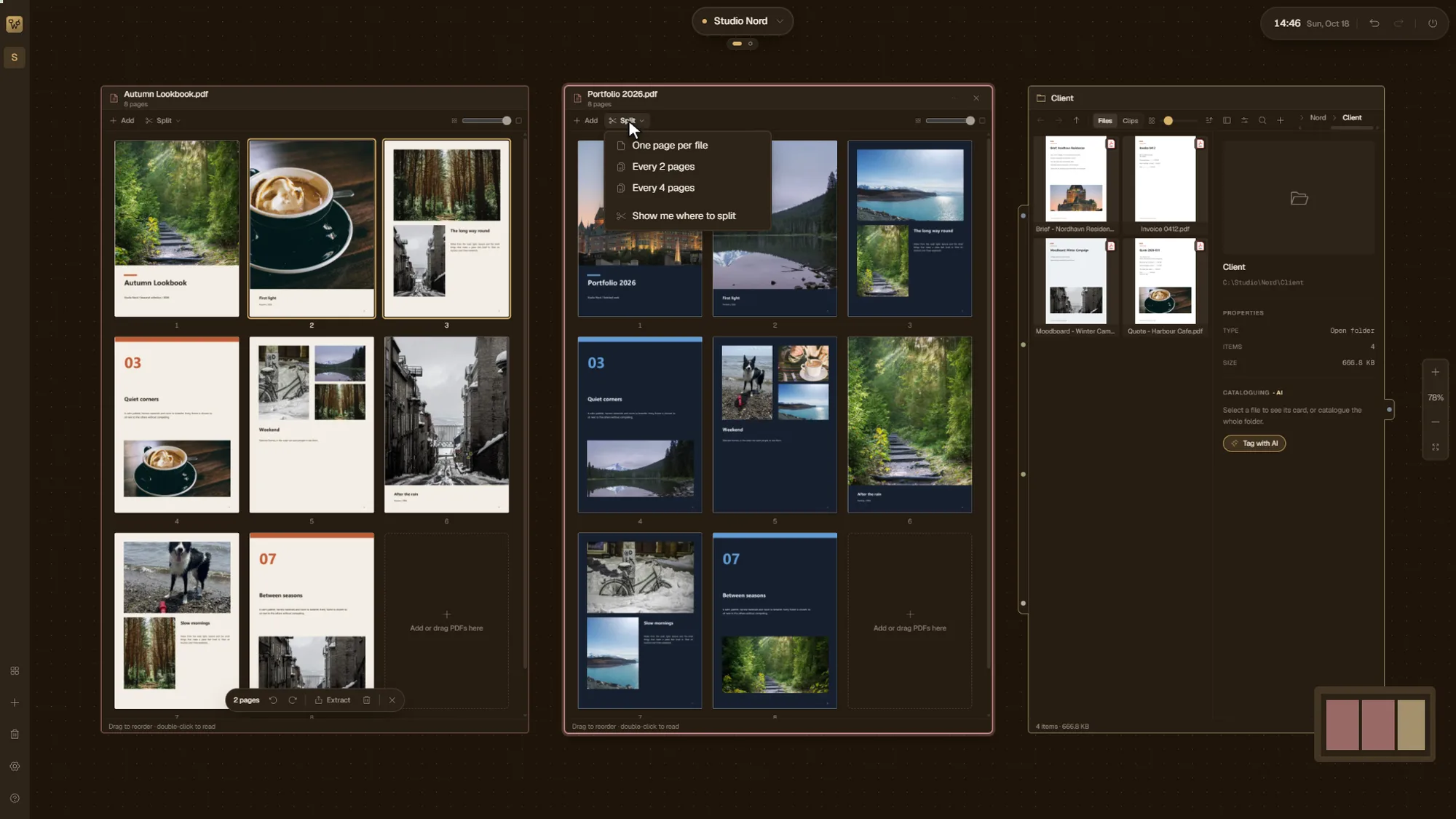Delete the 2 selected pages via trash icon
The width and height of the screenshot is (1456, 819).
(367, 700)
